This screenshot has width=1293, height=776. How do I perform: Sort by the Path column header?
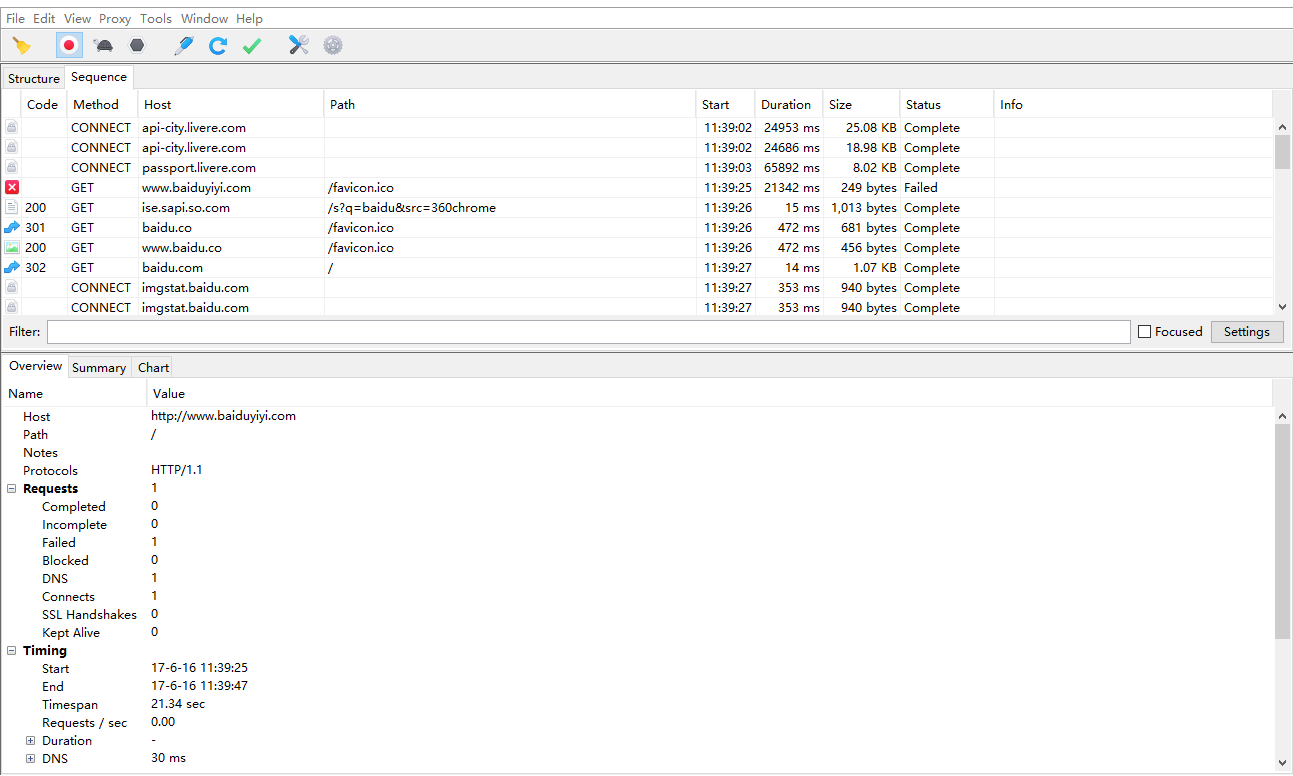(x=510, y=104)
